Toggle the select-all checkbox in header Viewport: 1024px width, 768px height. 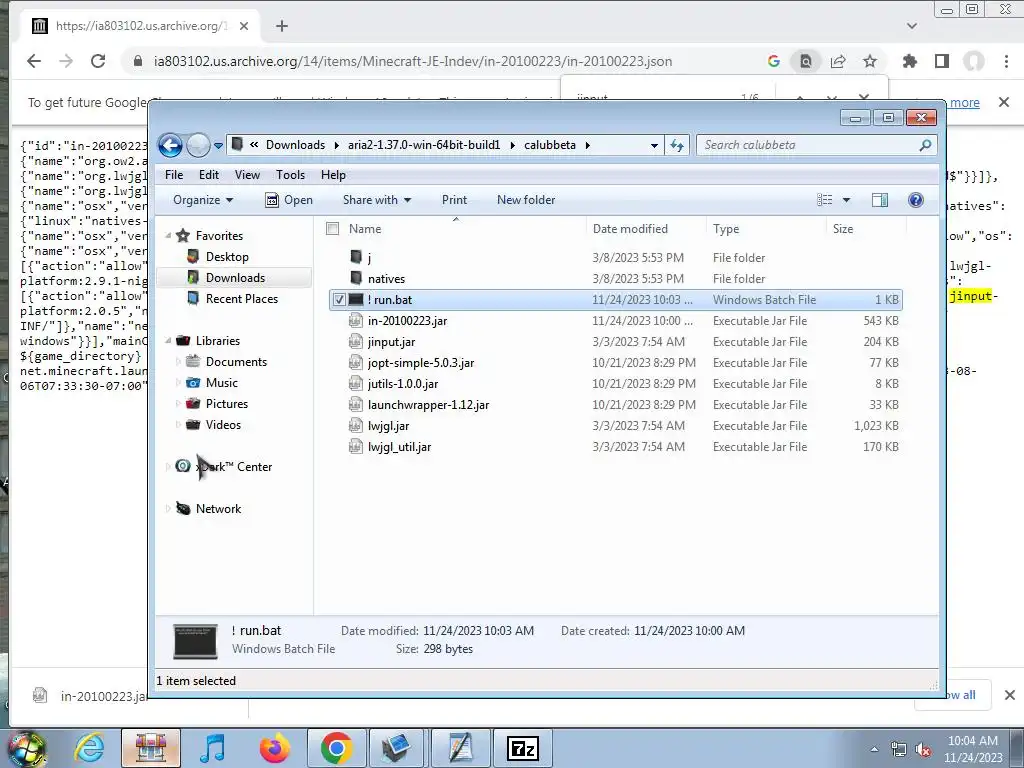coord(332,229)
